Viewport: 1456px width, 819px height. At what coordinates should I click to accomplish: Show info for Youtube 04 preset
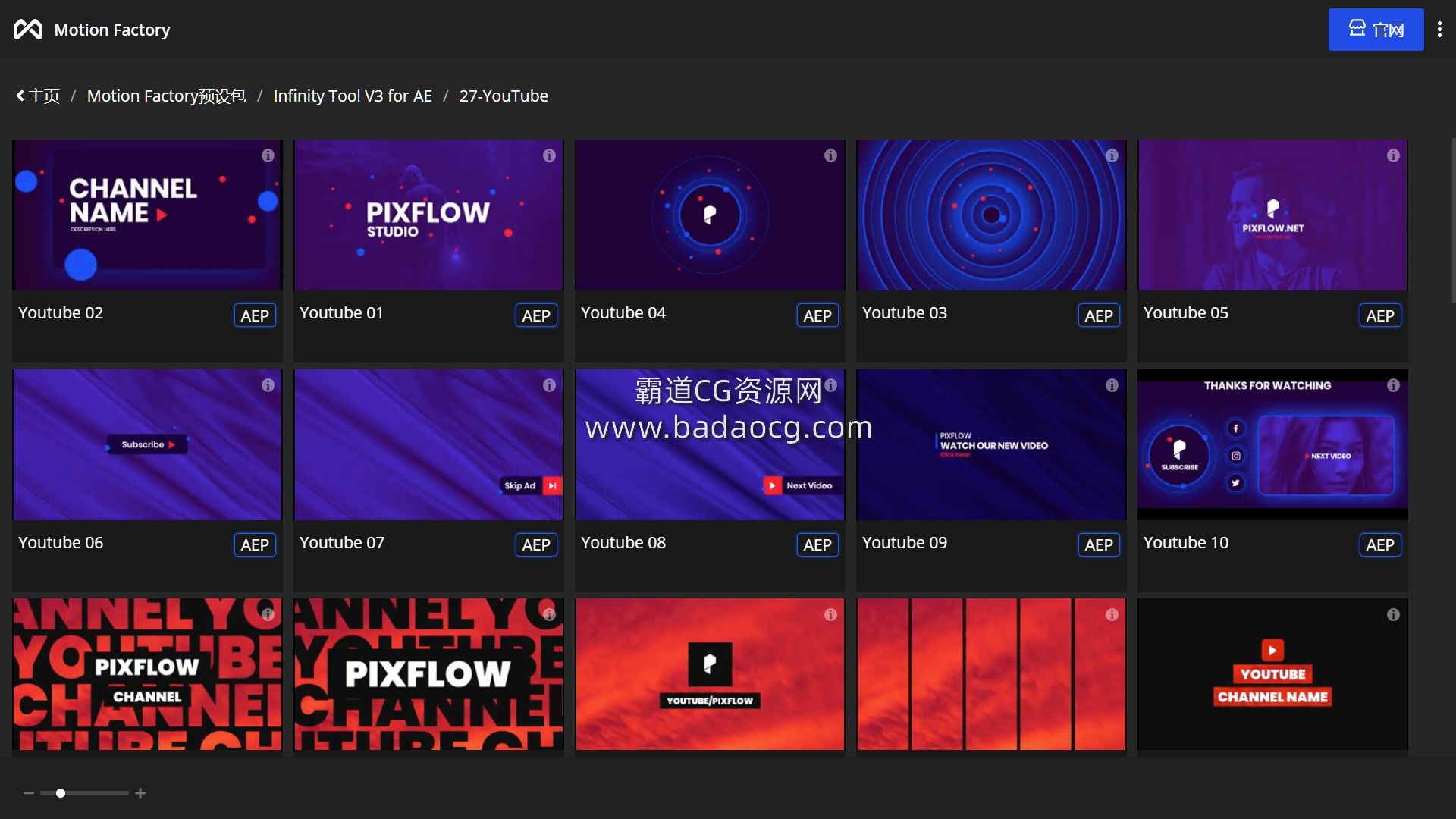coord(830,155)
